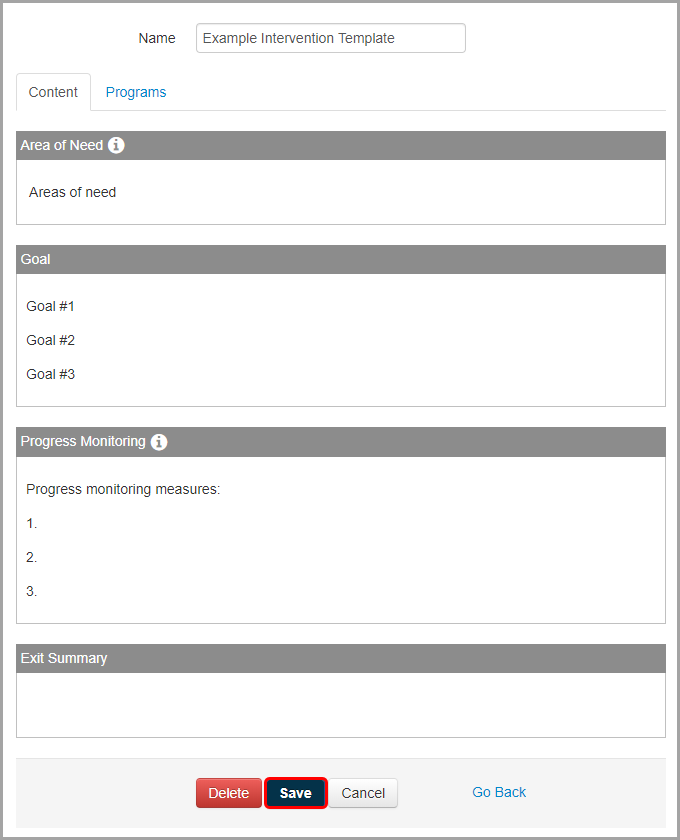Cancel editing the template
This screenshot has height=840, width=680.
coord(363,793)
